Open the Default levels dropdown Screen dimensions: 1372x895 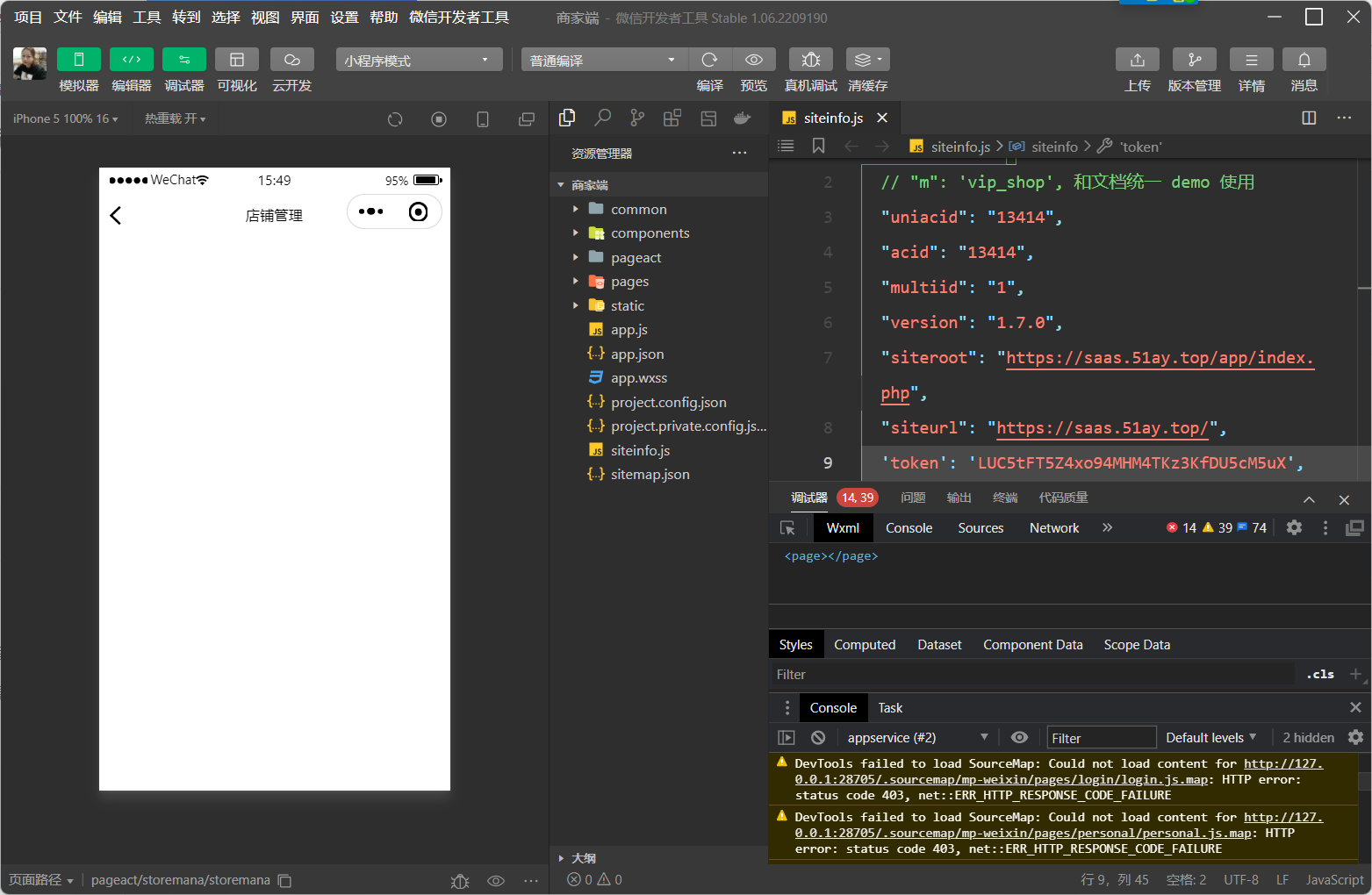(1211, 738)
